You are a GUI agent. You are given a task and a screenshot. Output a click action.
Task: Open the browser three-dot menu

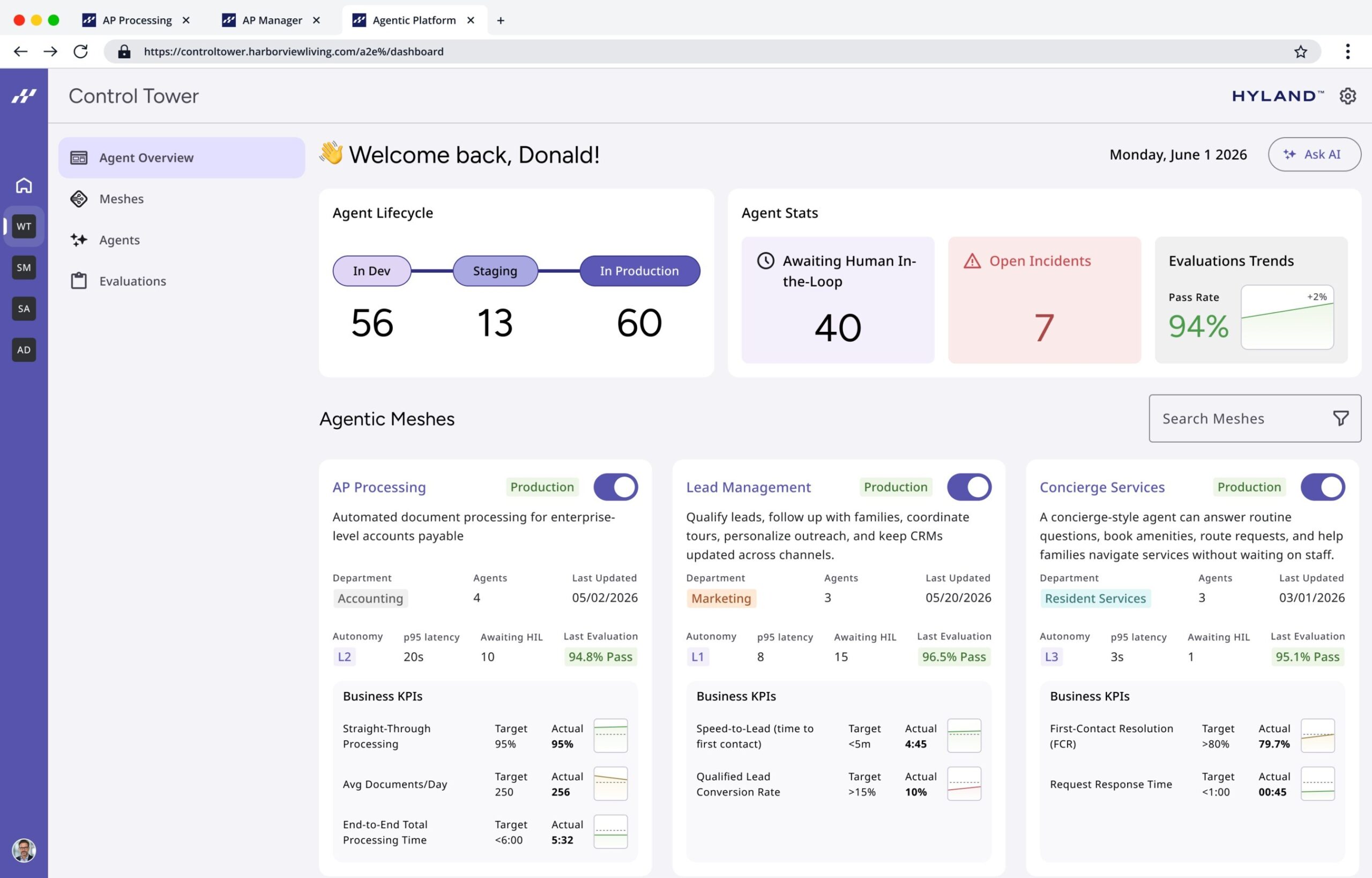[1347, 51]
